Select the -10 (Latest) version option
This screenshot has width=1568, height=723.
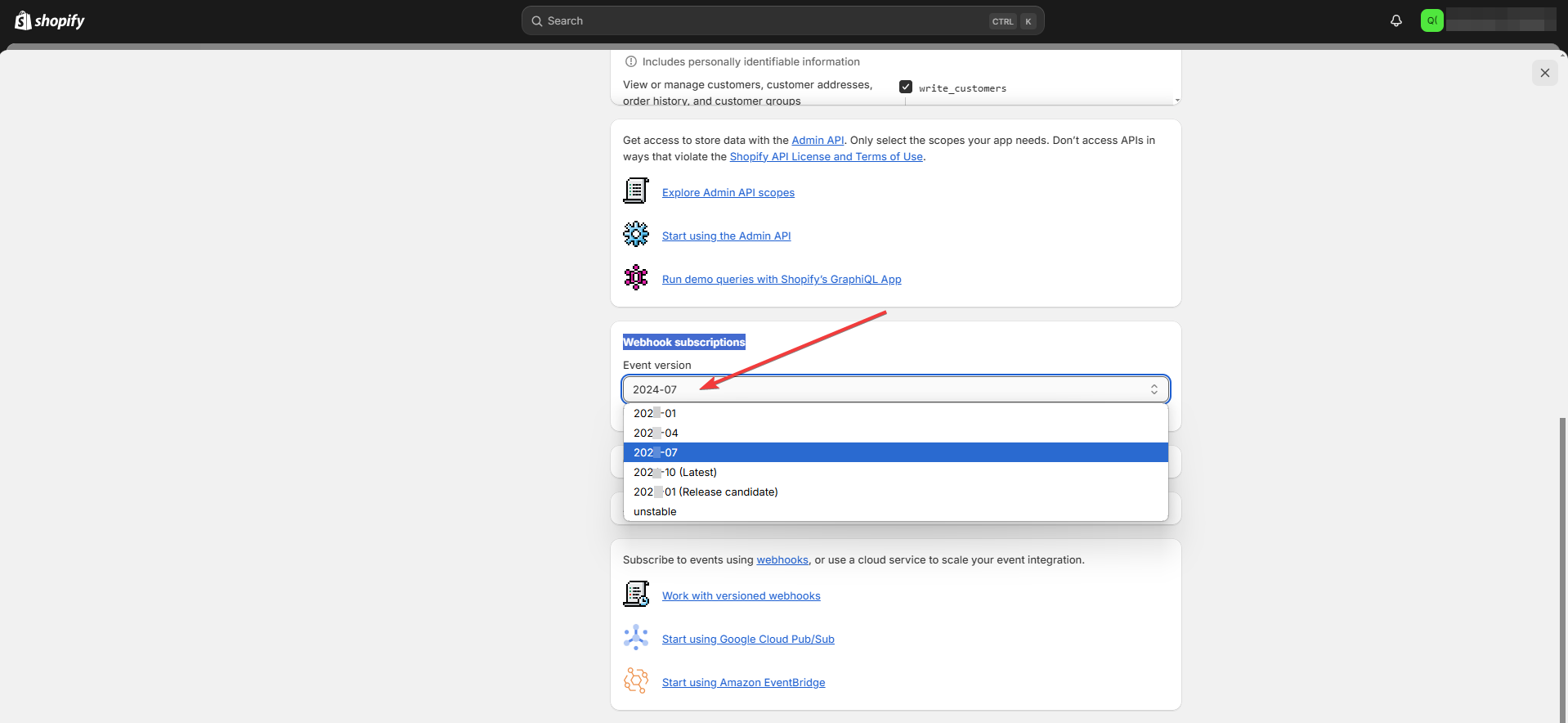[674, 472]
